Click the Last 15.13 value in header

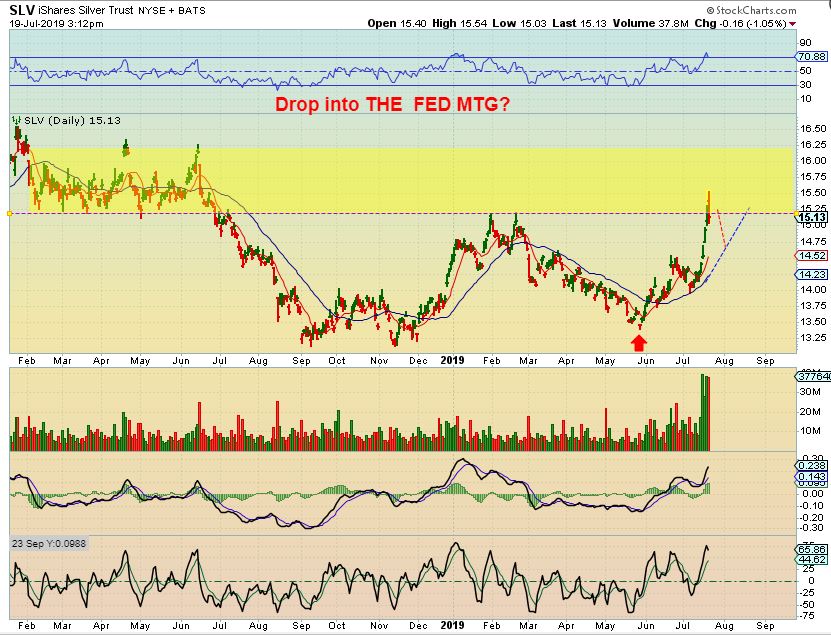579,23
